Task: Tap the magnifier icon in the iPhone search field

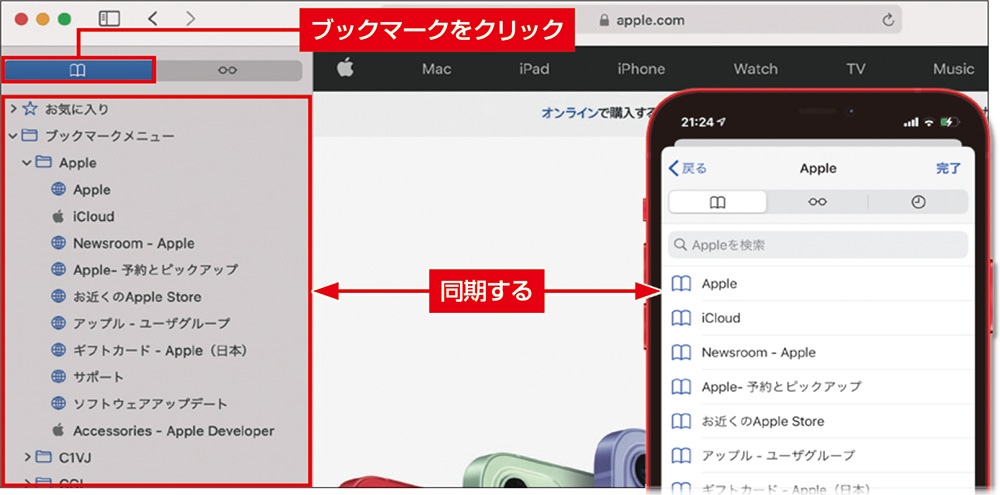Action: (x=681, y=245)
